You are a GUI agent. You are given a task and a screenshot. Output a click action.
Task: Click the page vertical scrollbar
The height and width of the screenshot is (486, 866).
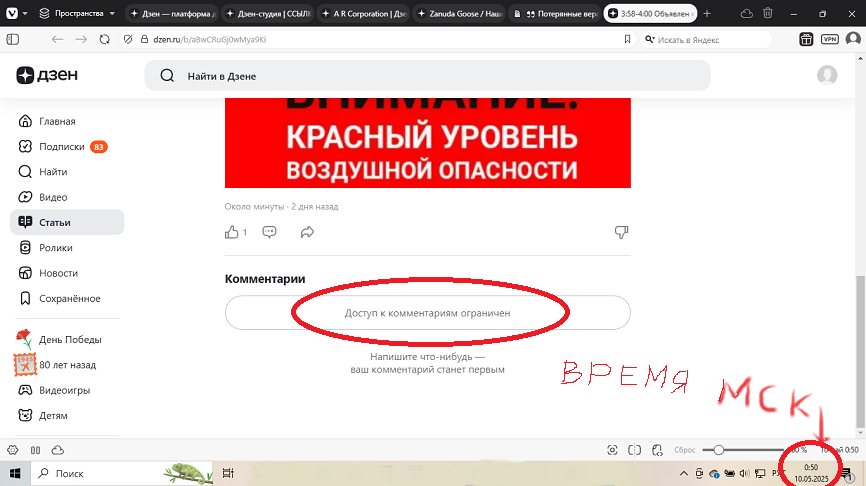860,353
